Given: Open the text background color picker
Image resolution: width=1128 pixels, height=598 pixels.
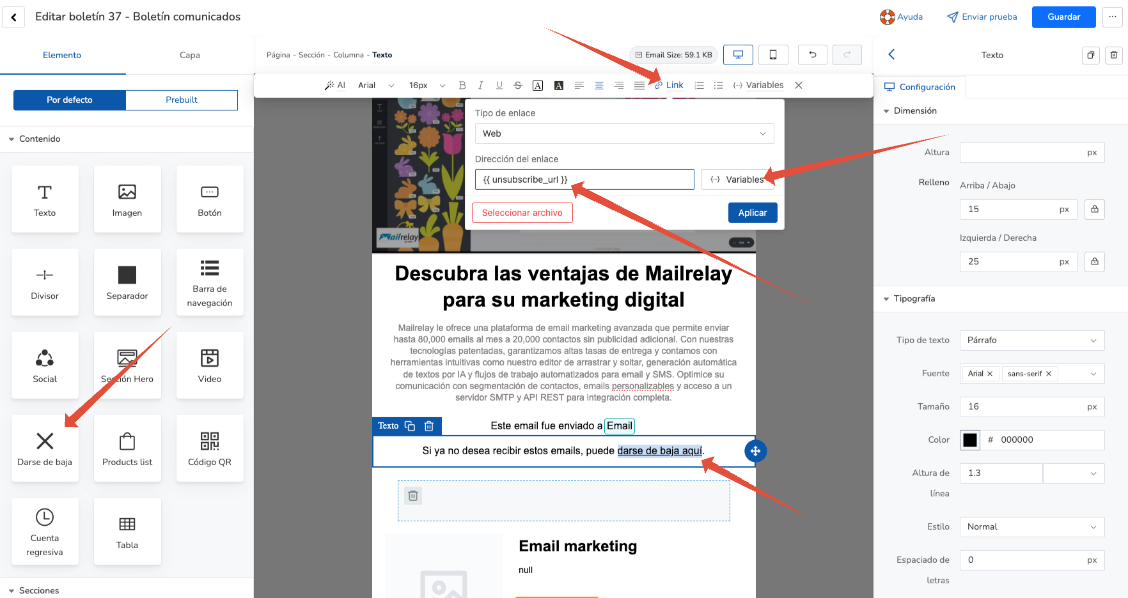Looking at the screenshot, I should [558, 85].
